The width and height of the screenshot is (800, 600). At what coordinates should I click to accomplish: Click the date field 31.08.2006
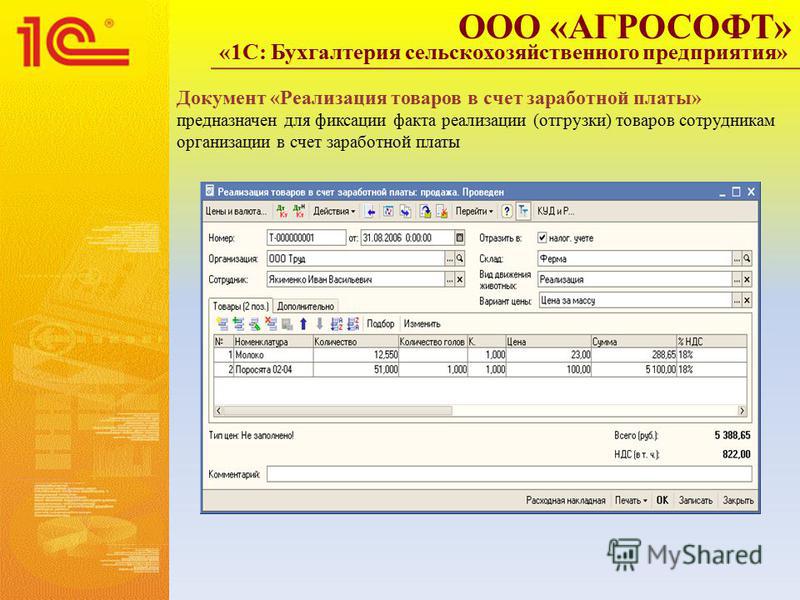pyautogui.click(x=408, y=238)
